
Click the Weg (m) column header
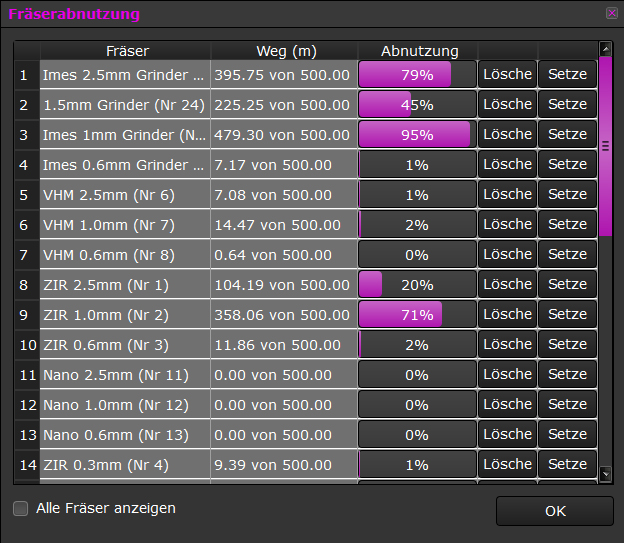pyautogui.click(x=285, y=51)
